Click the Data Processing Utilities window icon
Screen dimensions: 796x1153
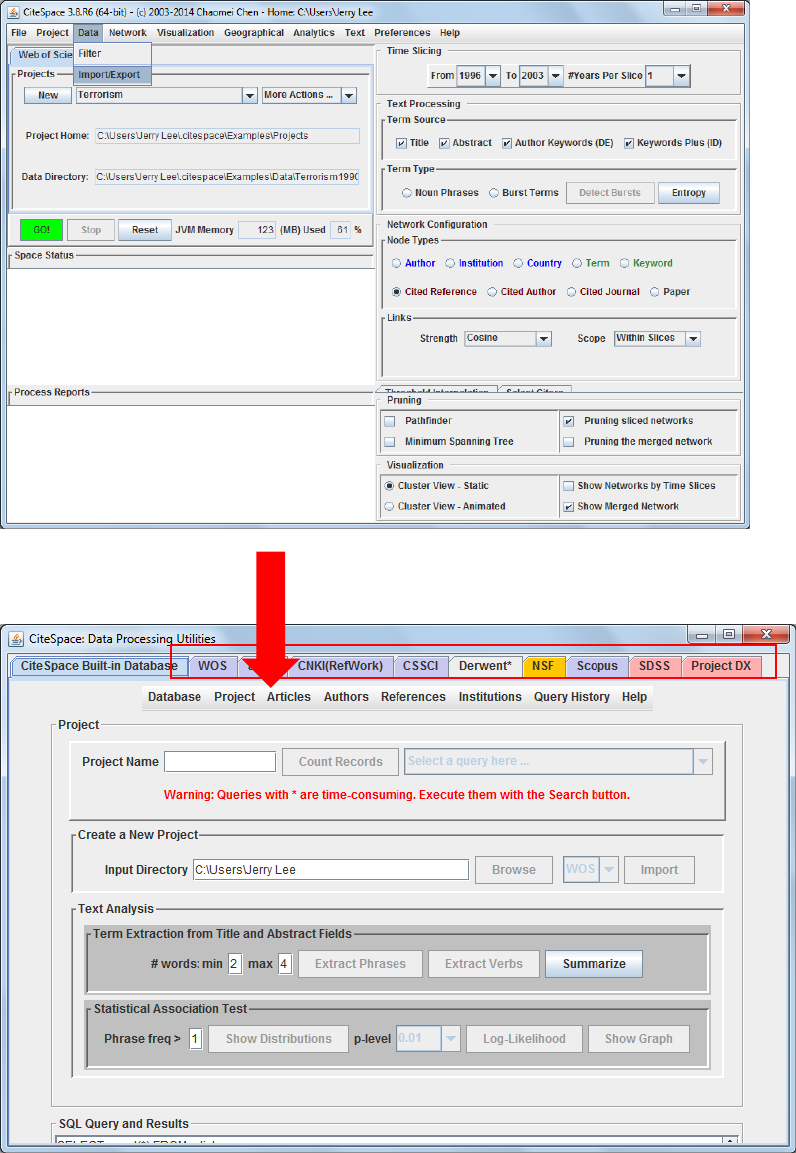pyautogui.click(x=17, y=638)
